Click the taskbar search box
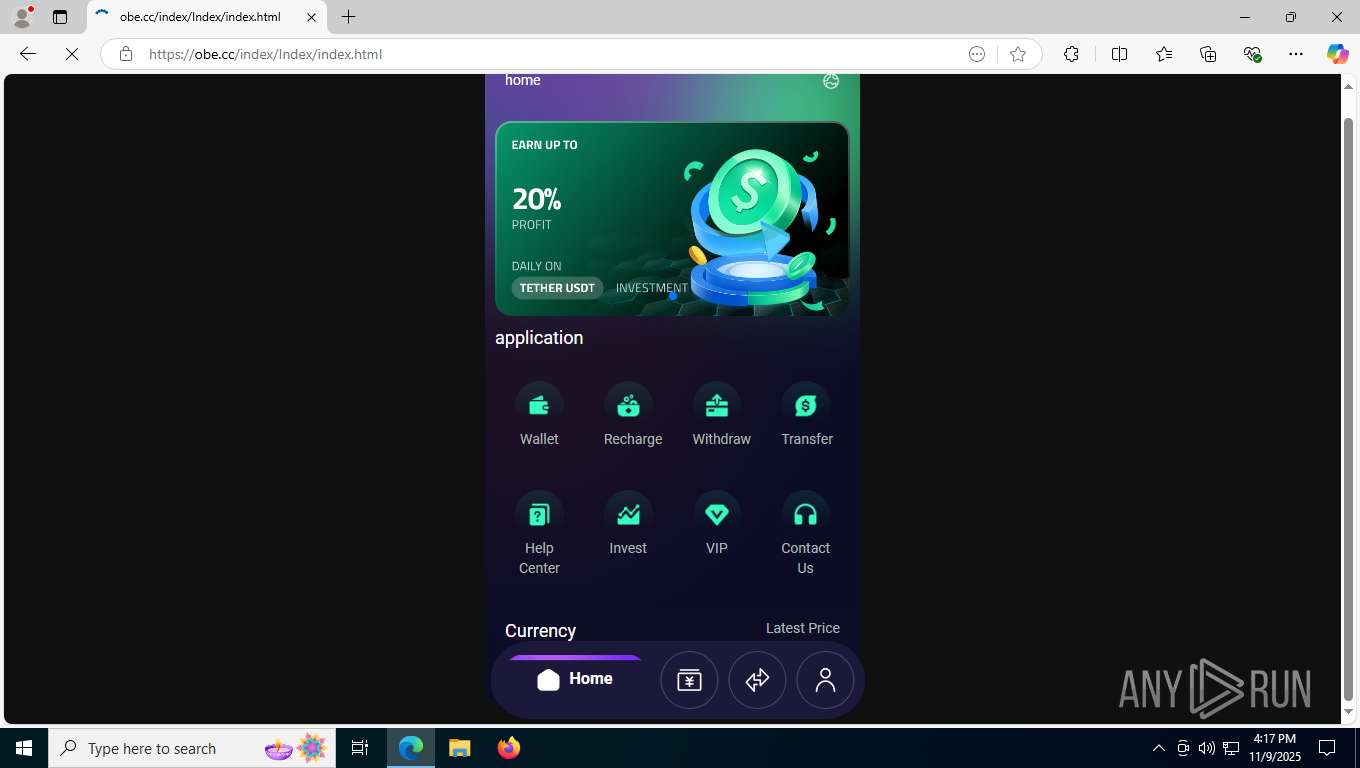Screen dimensions: 1360x768 coord(192,748)
